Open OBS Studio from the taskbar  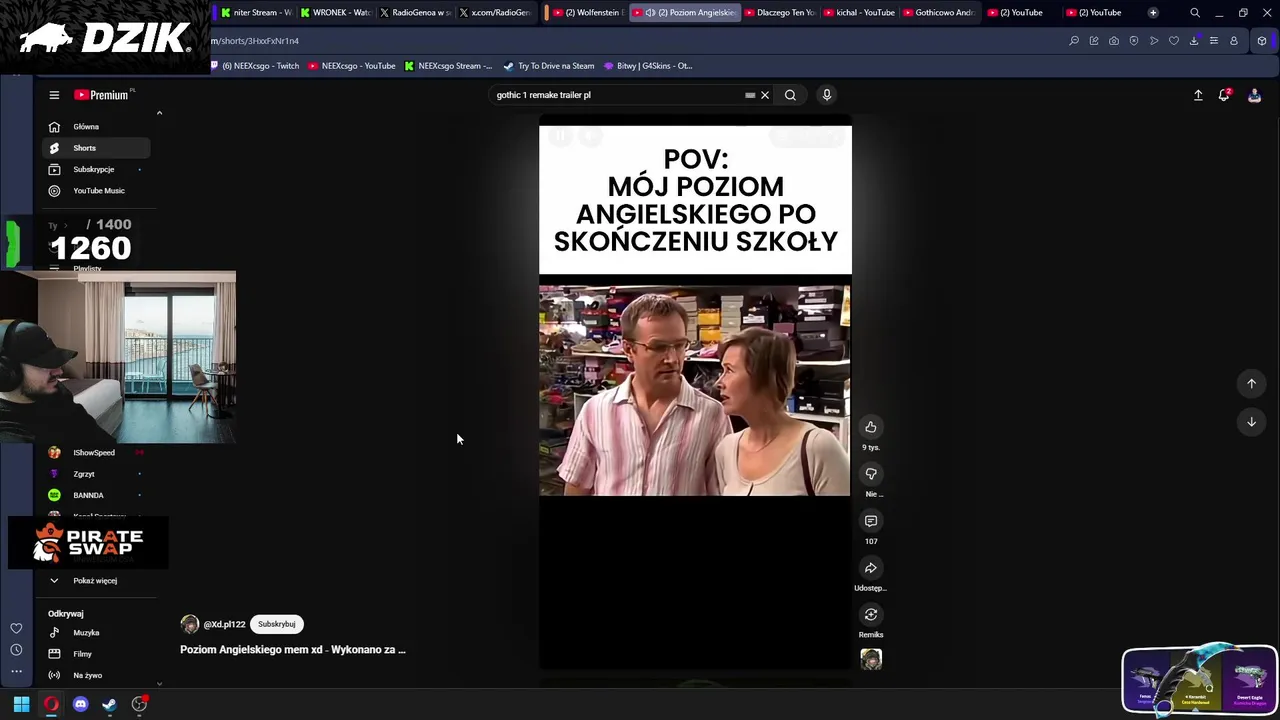click(139, 704)
